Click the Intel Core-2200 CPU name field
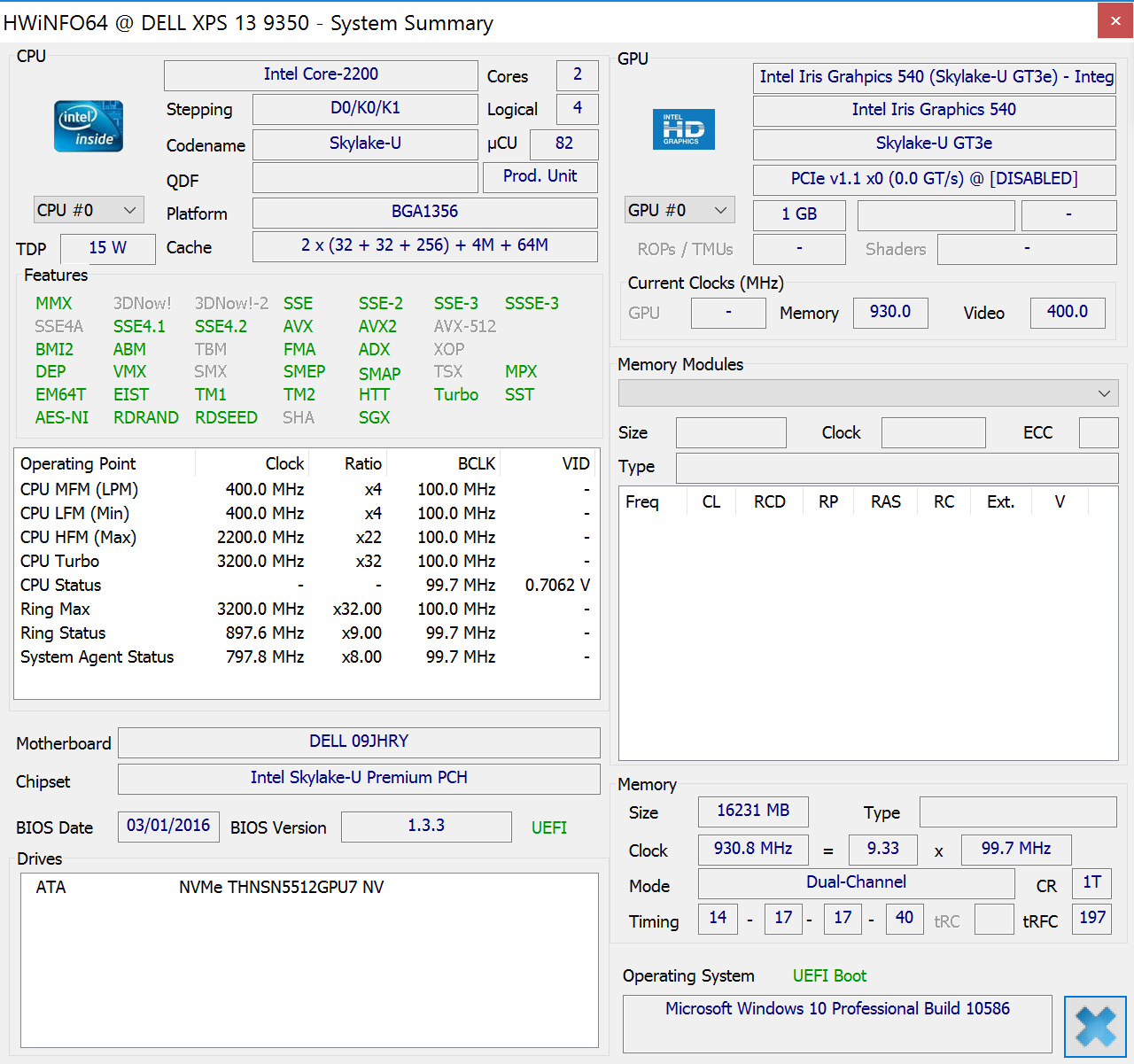The width and height of the screenshot is (1134, 1064). point(321,74)
